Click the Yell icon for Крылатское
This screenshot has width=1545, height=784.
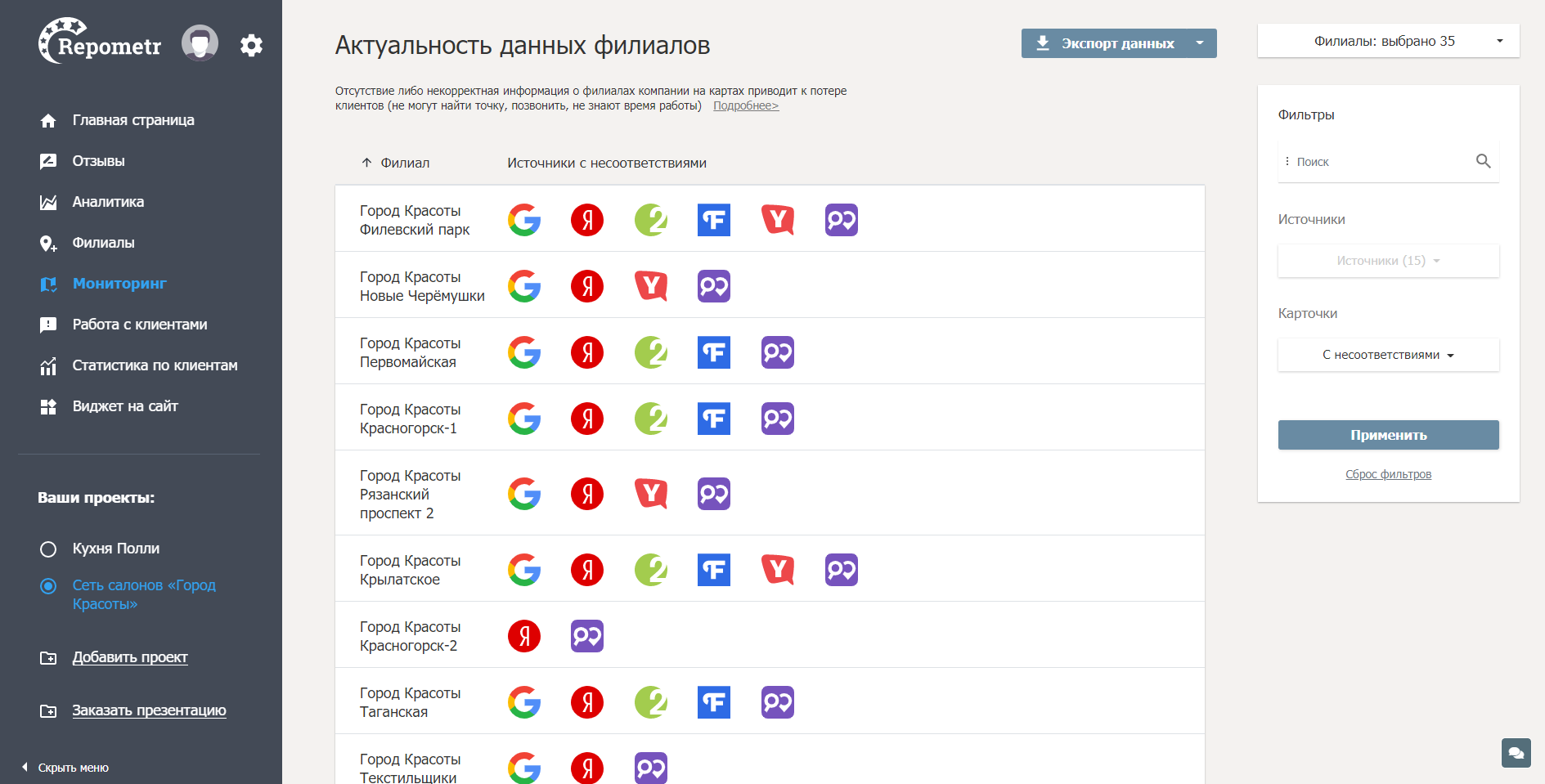coord(778,570)
